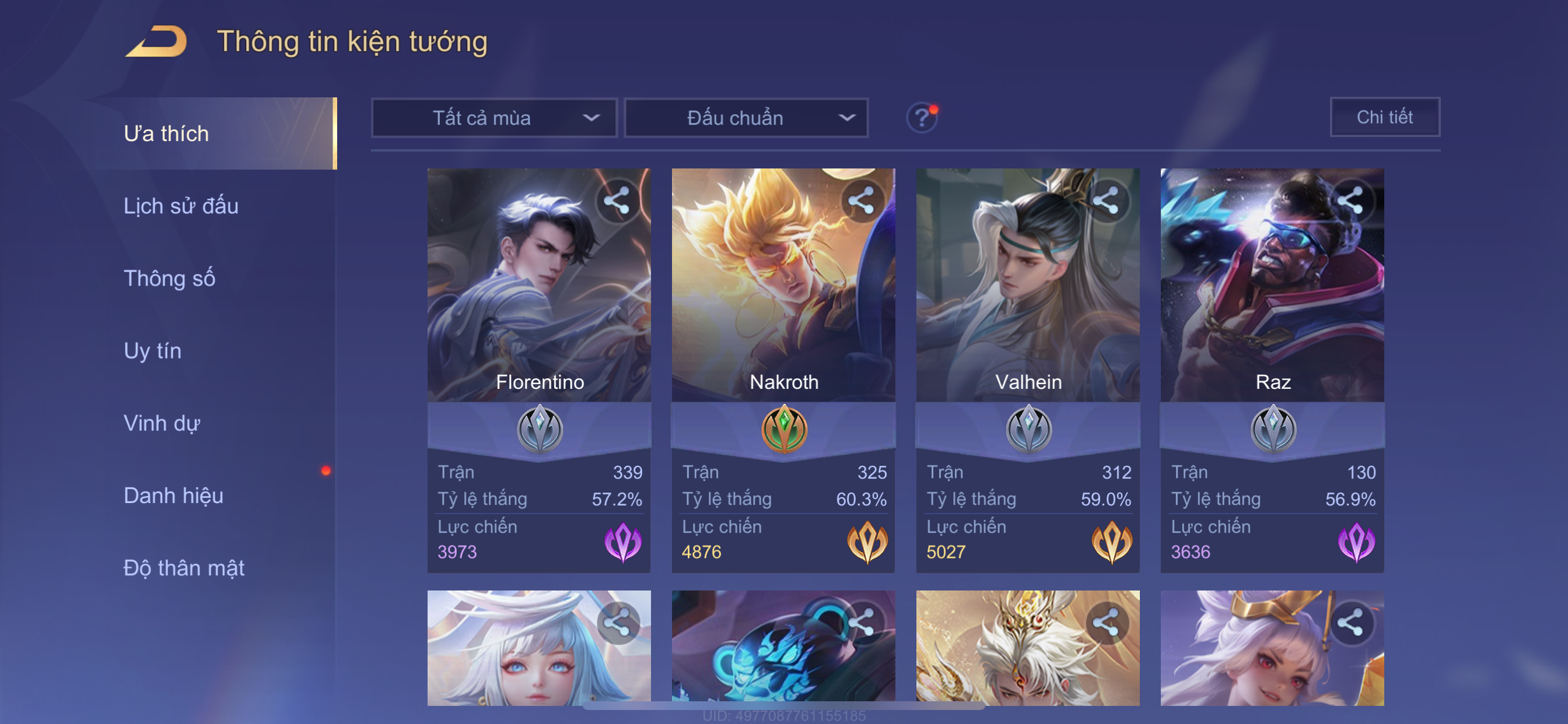Share the Florentino hero card
This screenshot has height=724, width=1568.
pyautogui.click(x=617, y=201)
